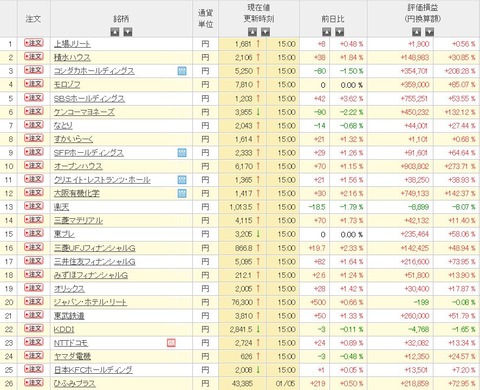Viewport: 480px width, 390px height.
Task: Click blue icon beside クリエイト・レストランツ
Action: [182, 180]
